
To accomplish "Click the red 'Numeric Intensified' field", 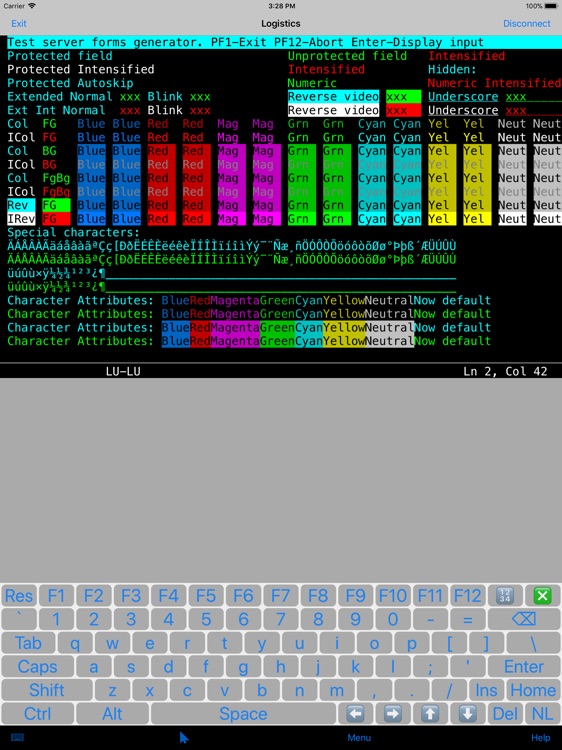I will 494,83.
